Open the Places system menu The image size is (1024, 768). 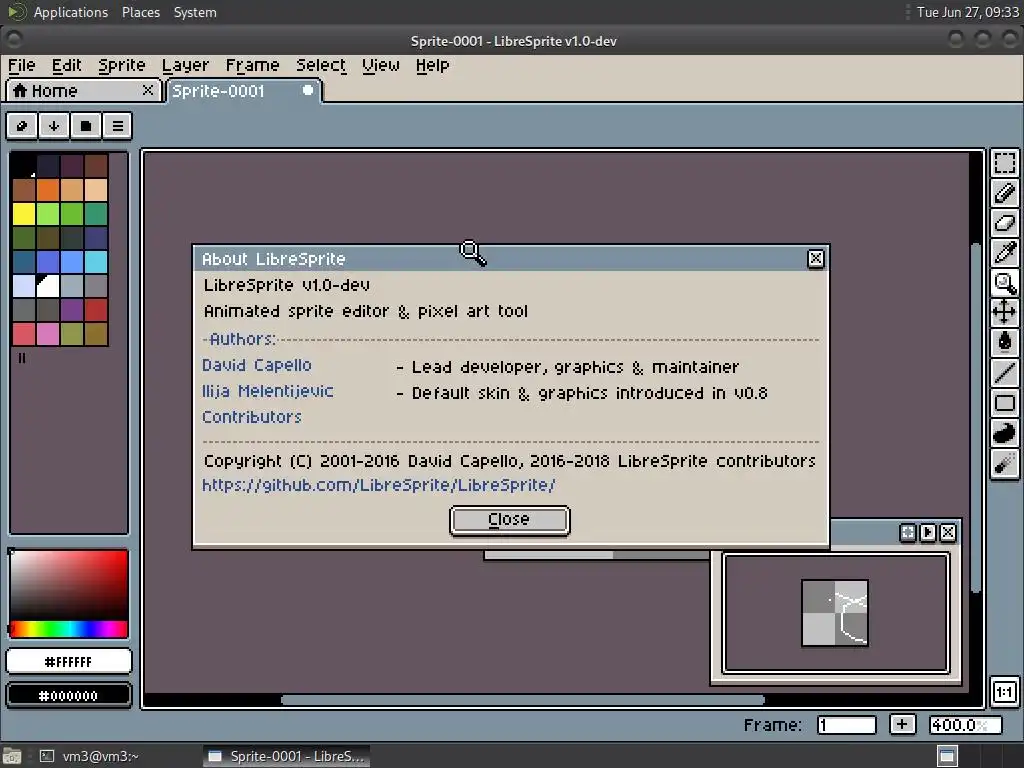(140, 12)
